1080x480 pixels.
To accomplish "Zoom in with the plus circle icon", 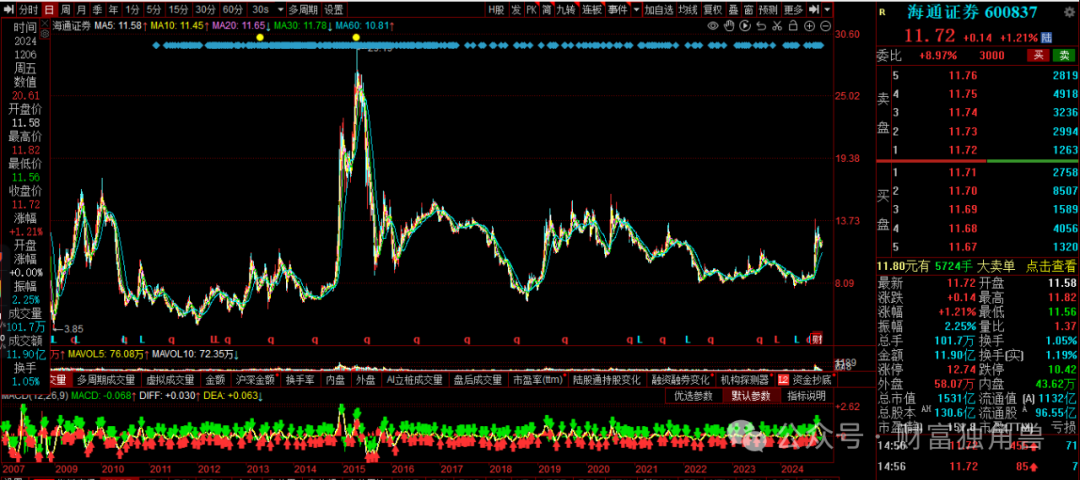I will 809,25.
